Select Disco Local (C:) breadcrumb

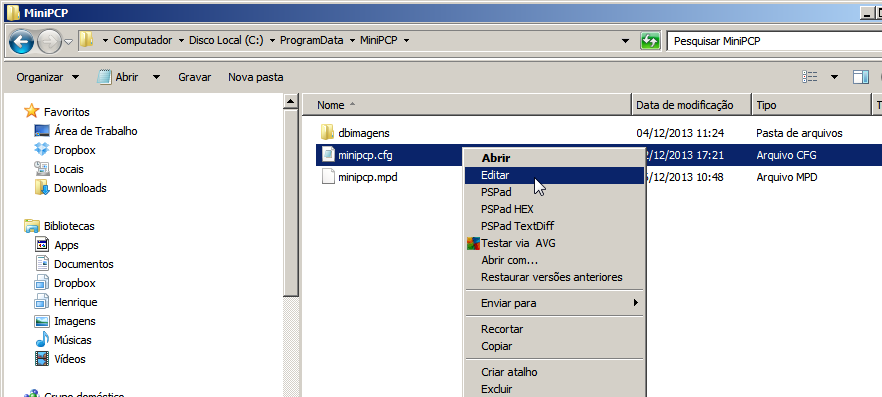226,40
